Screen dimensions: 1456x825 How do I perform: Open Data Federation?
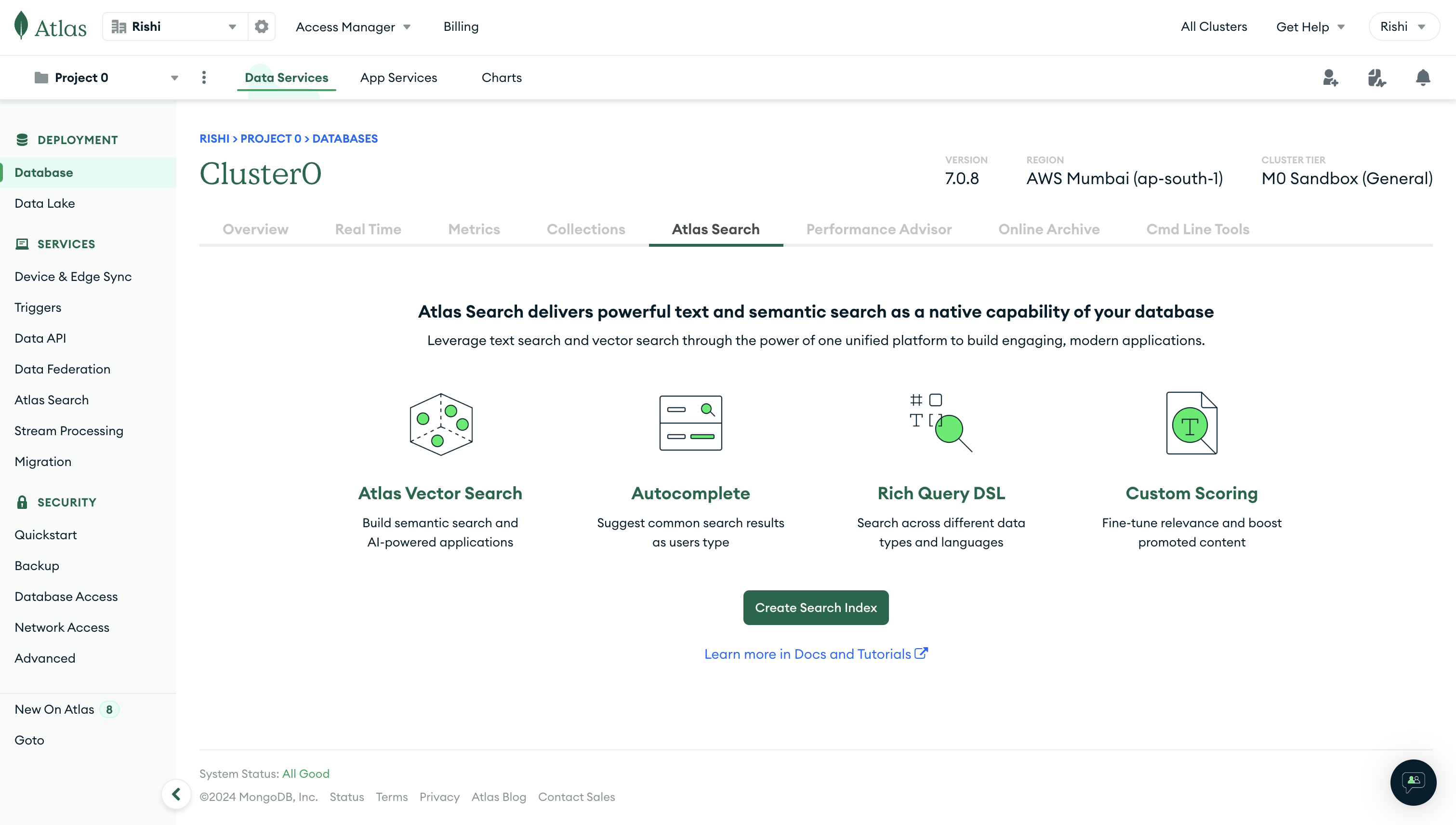[x=62, y=369]
